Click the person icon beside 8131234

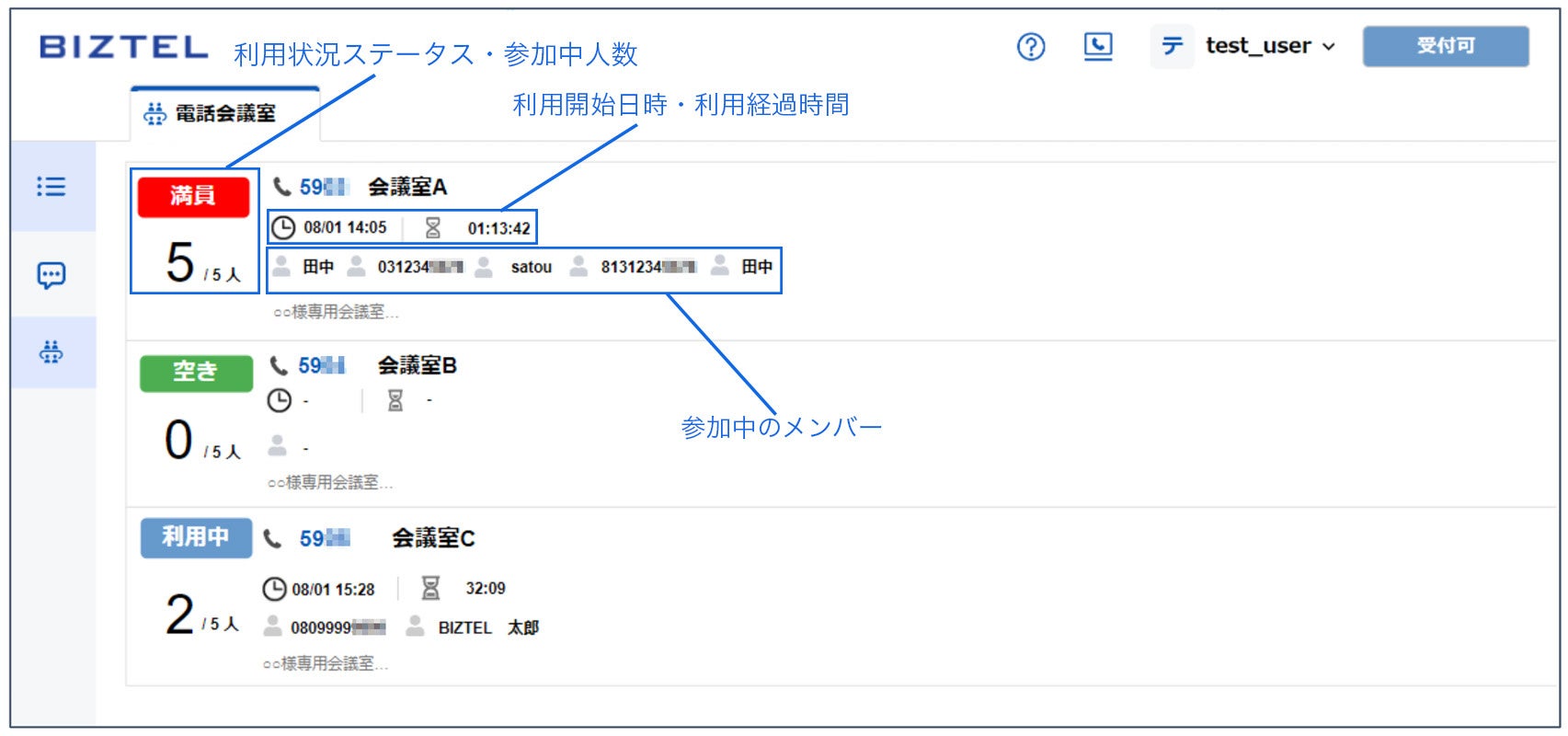click(578, 266)
